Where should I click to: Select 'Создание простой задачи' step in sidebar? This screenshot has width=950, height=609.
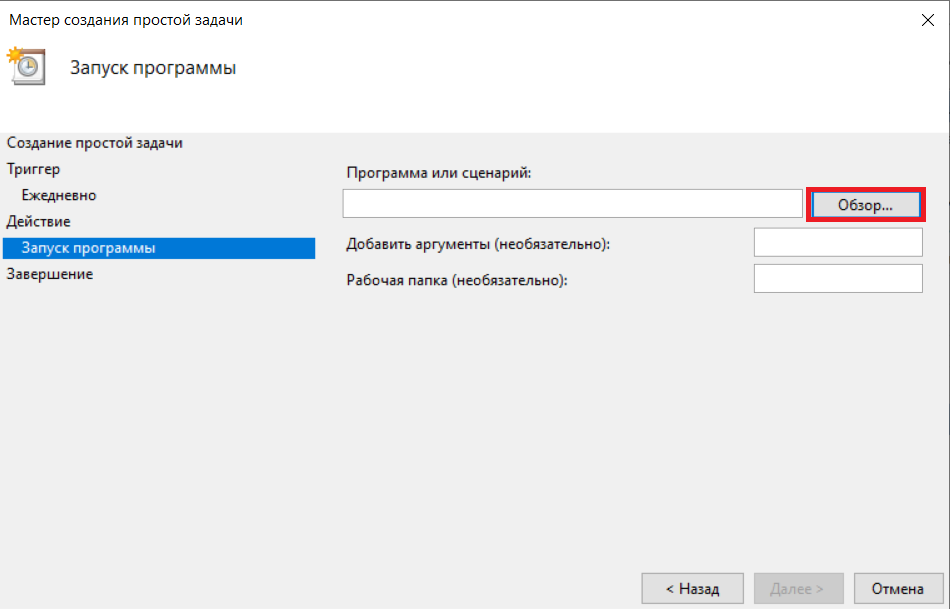[95, 143]
